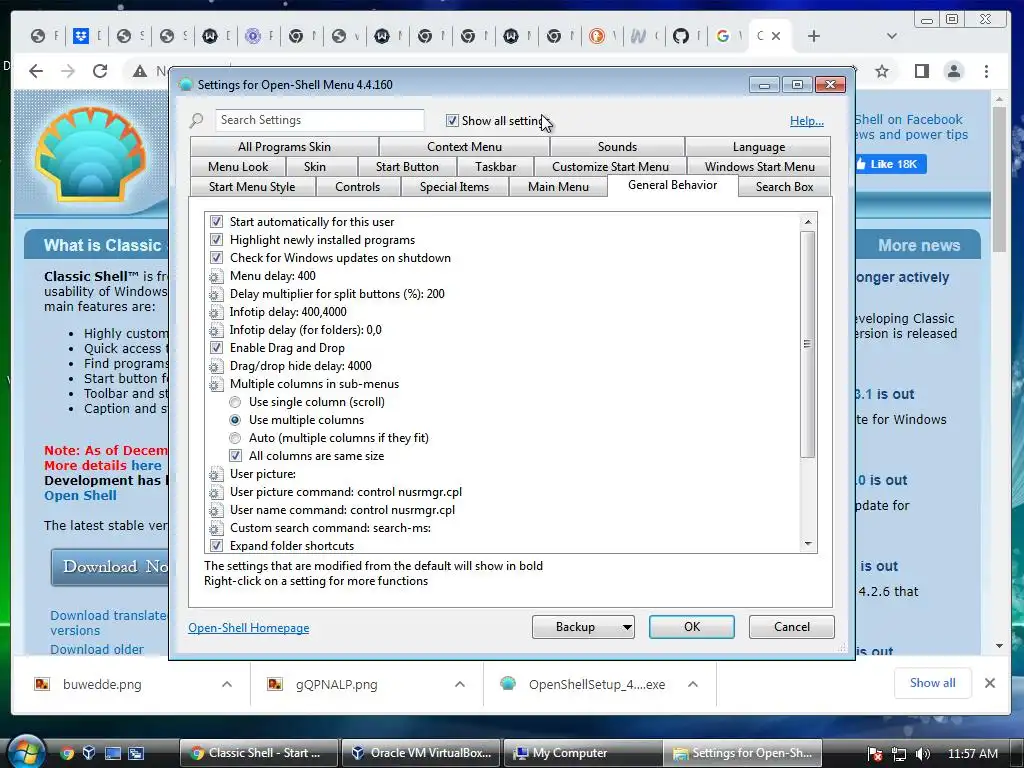Screen dimensions: 1024x768
Task: Select Auto (multiple columns if they fit)
Action: pyautogui.click(x=235, y=438)
